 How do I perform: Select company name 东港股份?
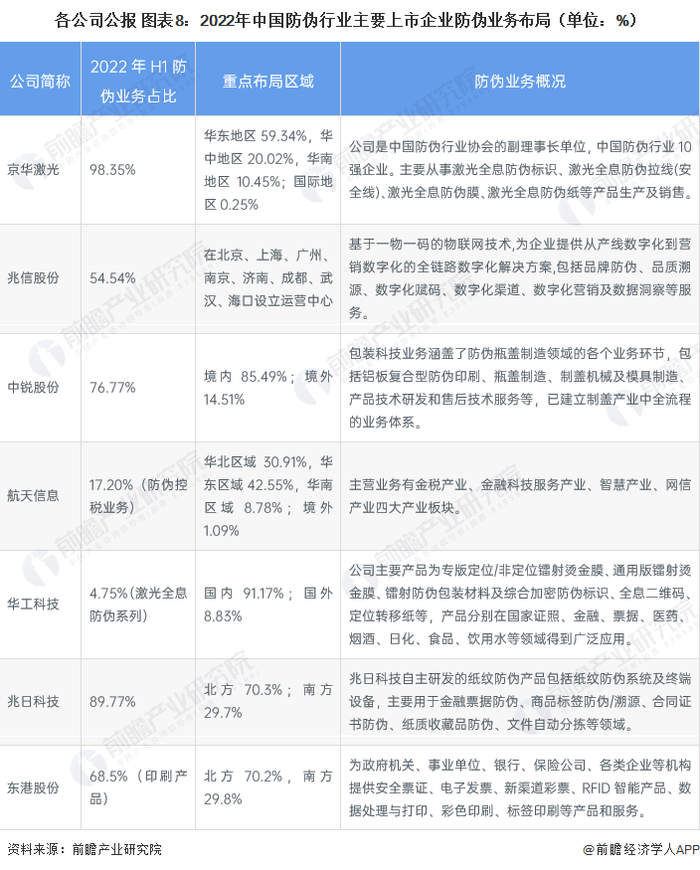pyautogui.click(x=33, y=788)
